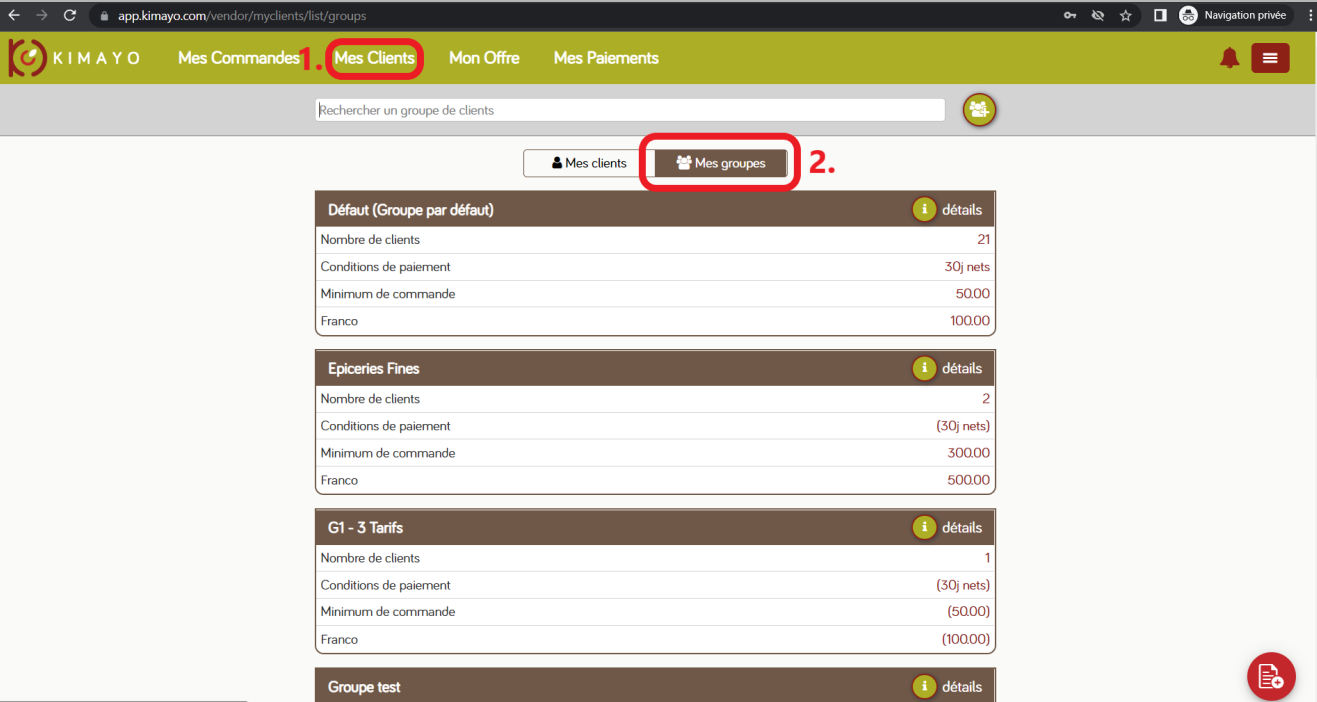Viewport: 1317px width, 702px height.
Task: Focus the Rechercher un groupe de clients field
Action: (x=629, y=110)
